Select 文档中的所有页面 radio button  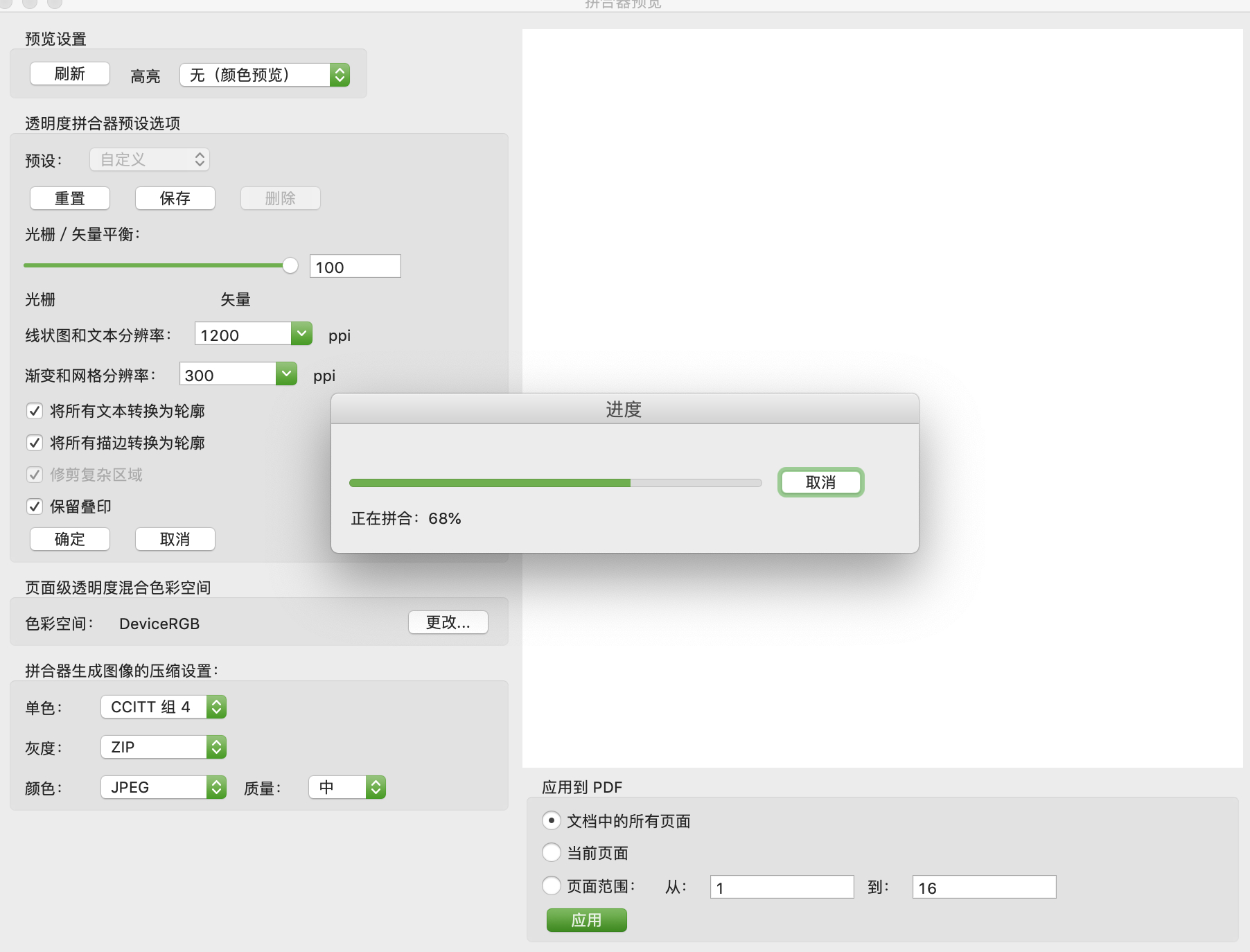(x=552, y=820)
